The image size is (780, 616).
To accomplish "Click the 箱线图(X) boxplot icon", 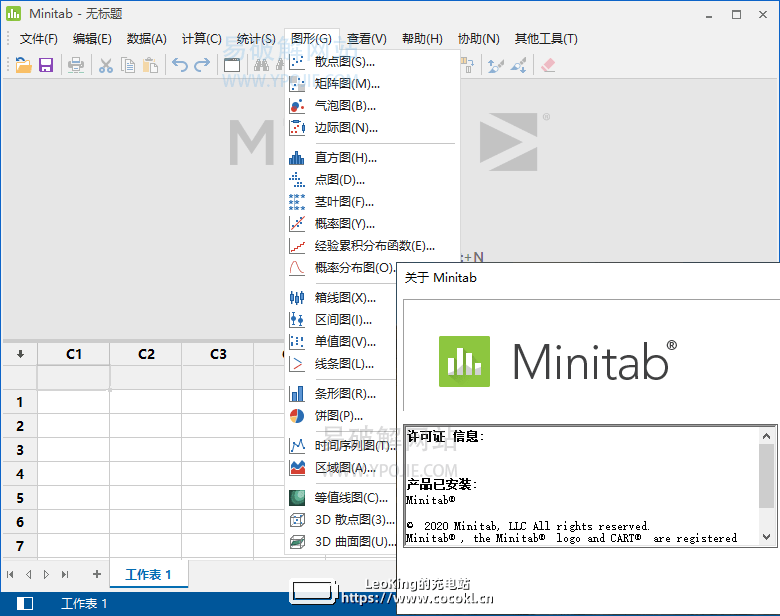I will click(x=297, y=298).
